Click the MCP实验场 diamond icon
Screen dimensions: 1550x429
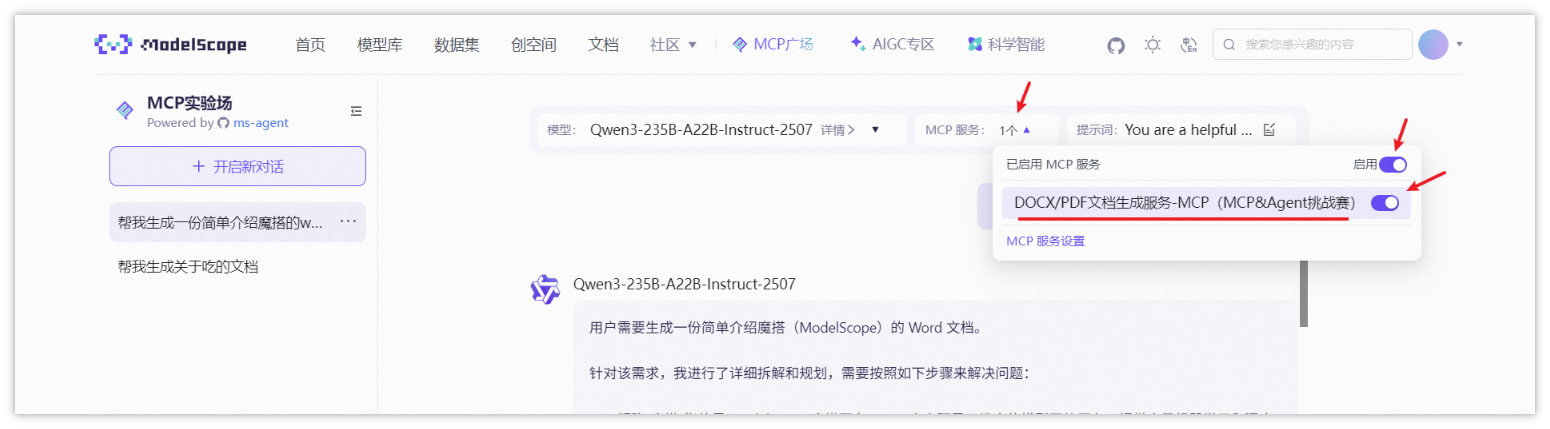coord(125,110)
